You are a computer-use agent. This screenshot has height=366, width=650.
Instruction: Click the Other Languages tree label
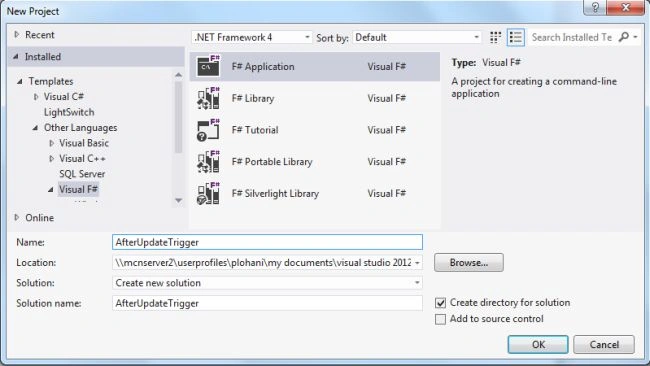point(80,128)
